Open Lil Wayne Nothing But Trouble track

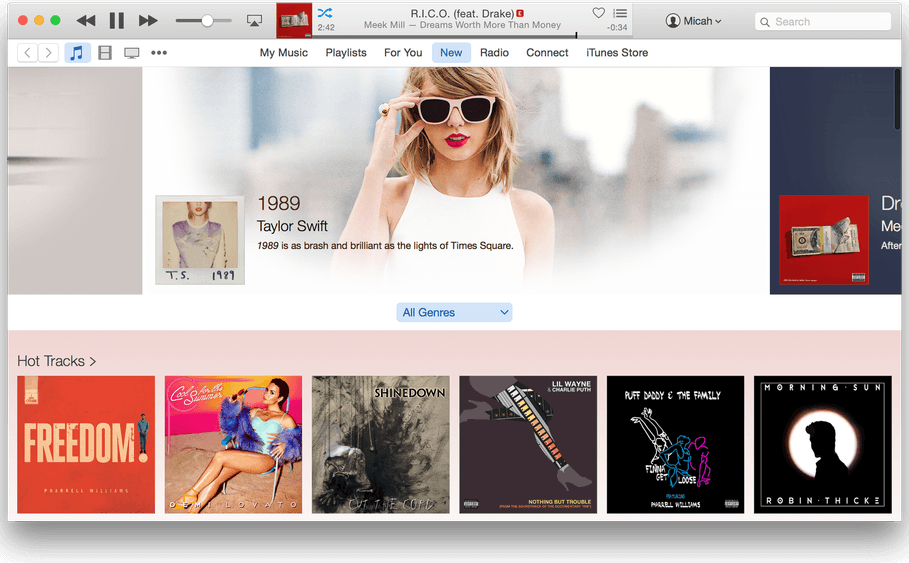[528, 445]
